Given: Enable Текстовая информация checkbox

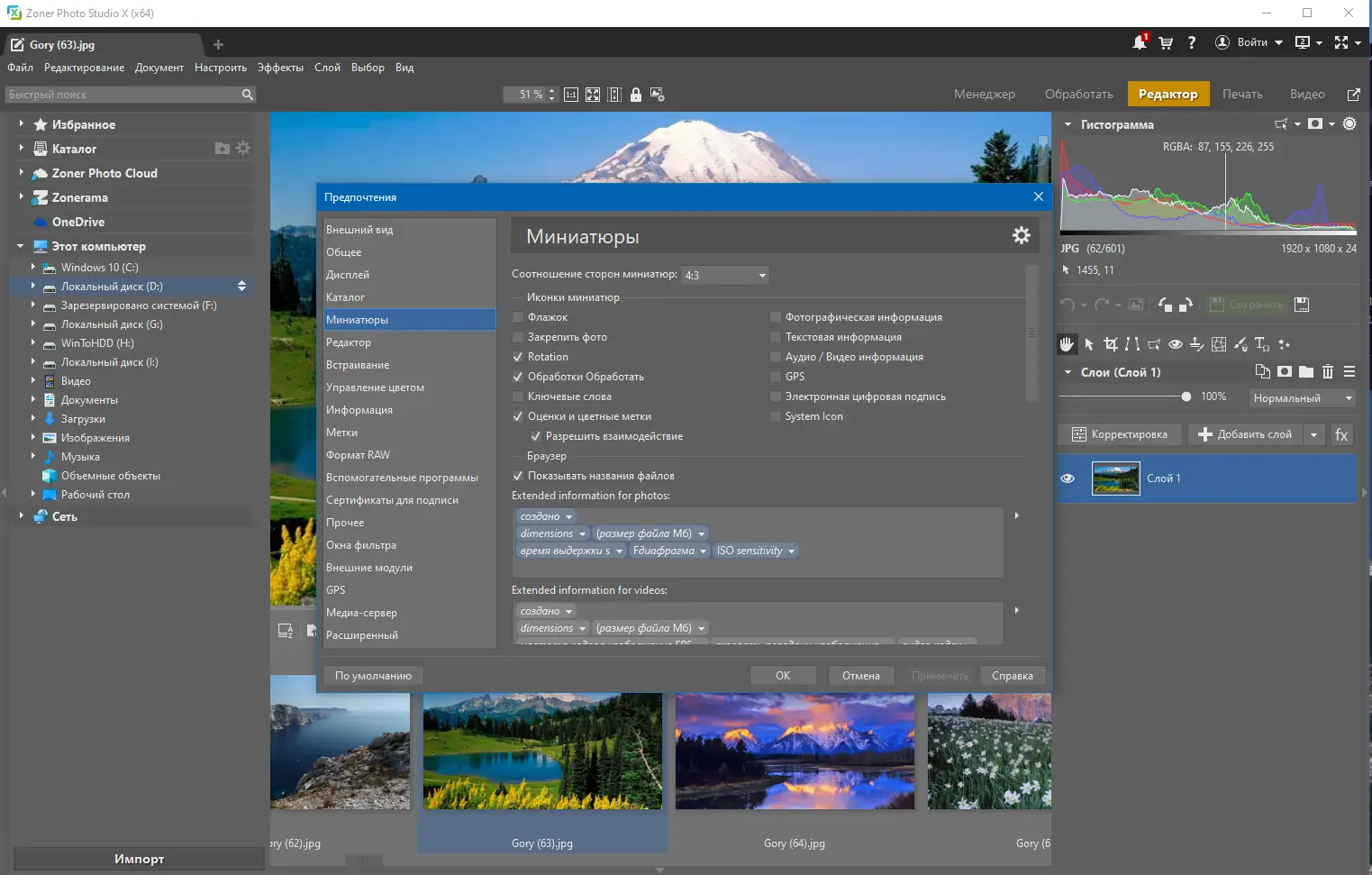Looking at the screenshot, I should (776, 337).
